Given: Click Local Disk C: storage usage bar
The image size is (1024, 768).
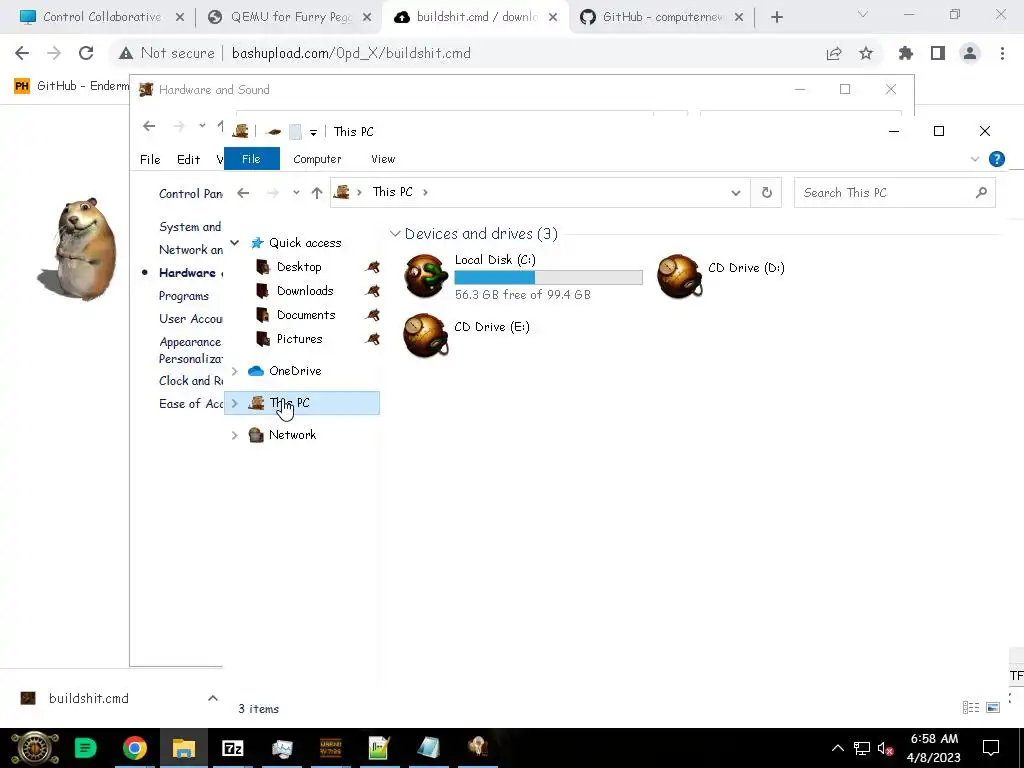Looking at the screenshot, I should coord(549,278).
